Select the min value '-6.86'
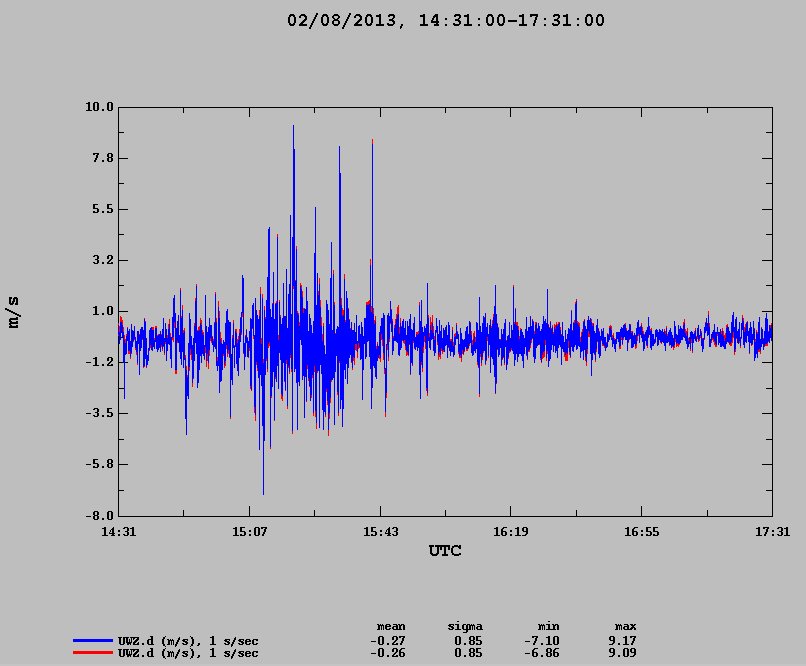Viewport: 806px width, 666px height. tap(542, 653)
